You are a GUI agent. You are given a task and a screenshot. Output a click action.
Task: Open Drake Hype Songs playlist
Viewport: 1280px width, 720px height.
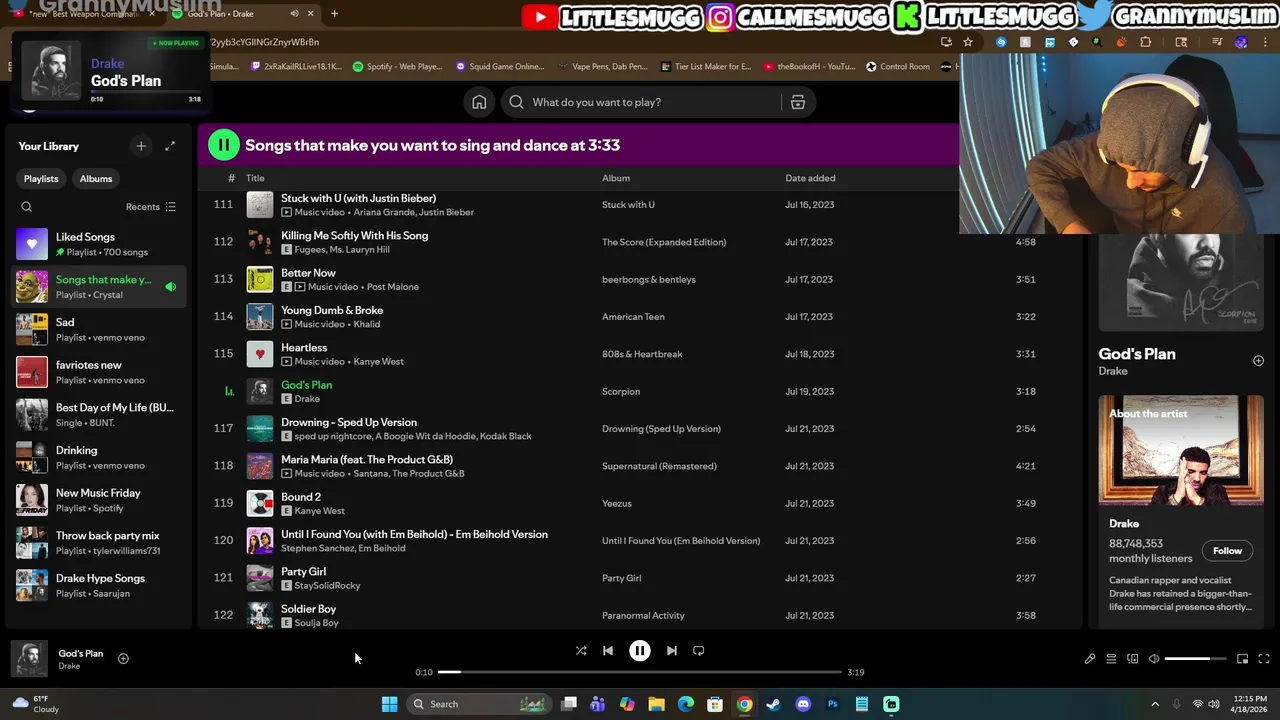point(98,585)
